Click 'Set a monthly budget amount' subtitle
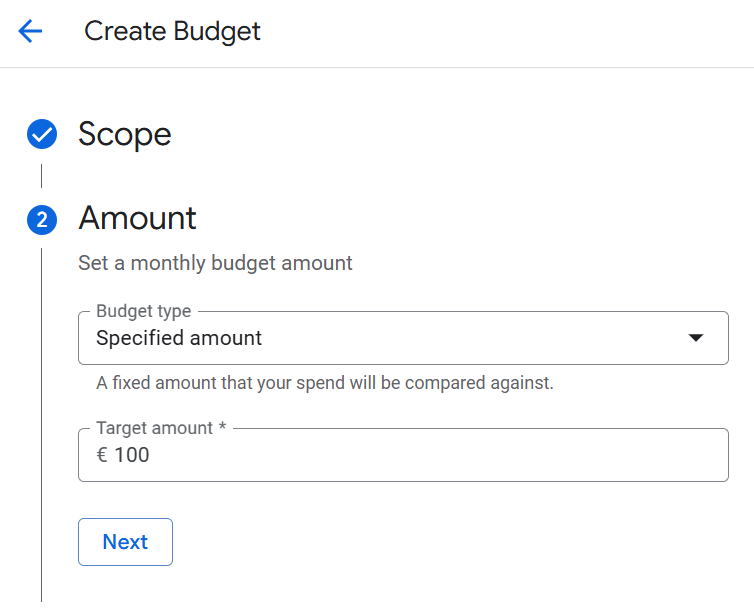This screenshot has width=754, height=608. pos(215,263)
